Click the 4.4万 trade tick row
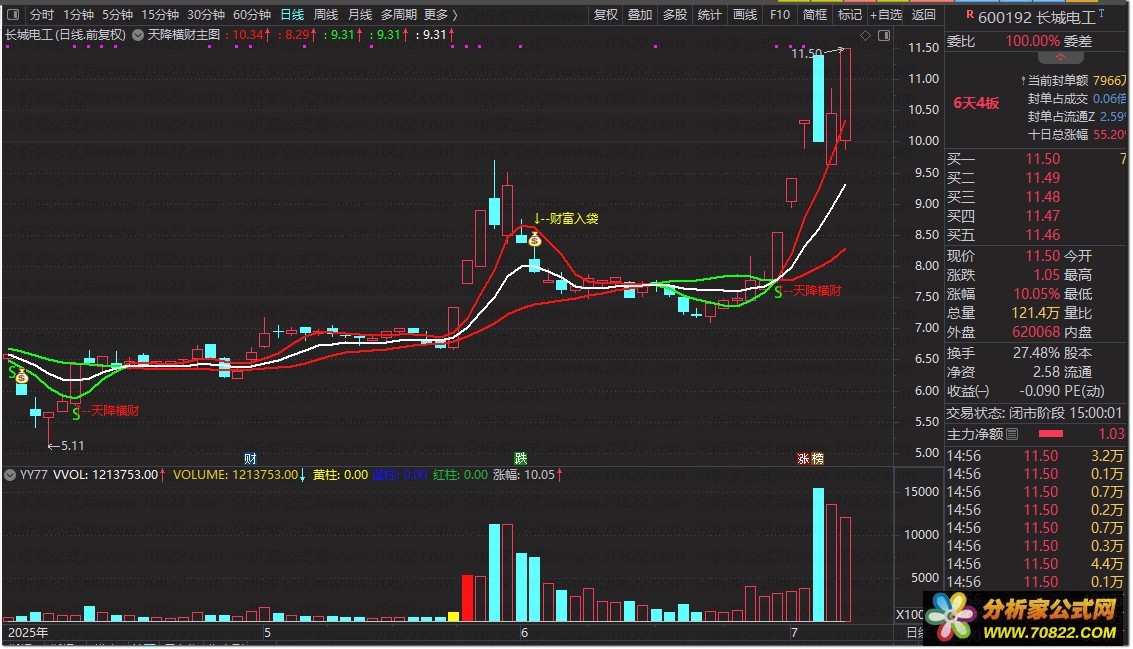1133x649 pixels. click(1035, 564)
